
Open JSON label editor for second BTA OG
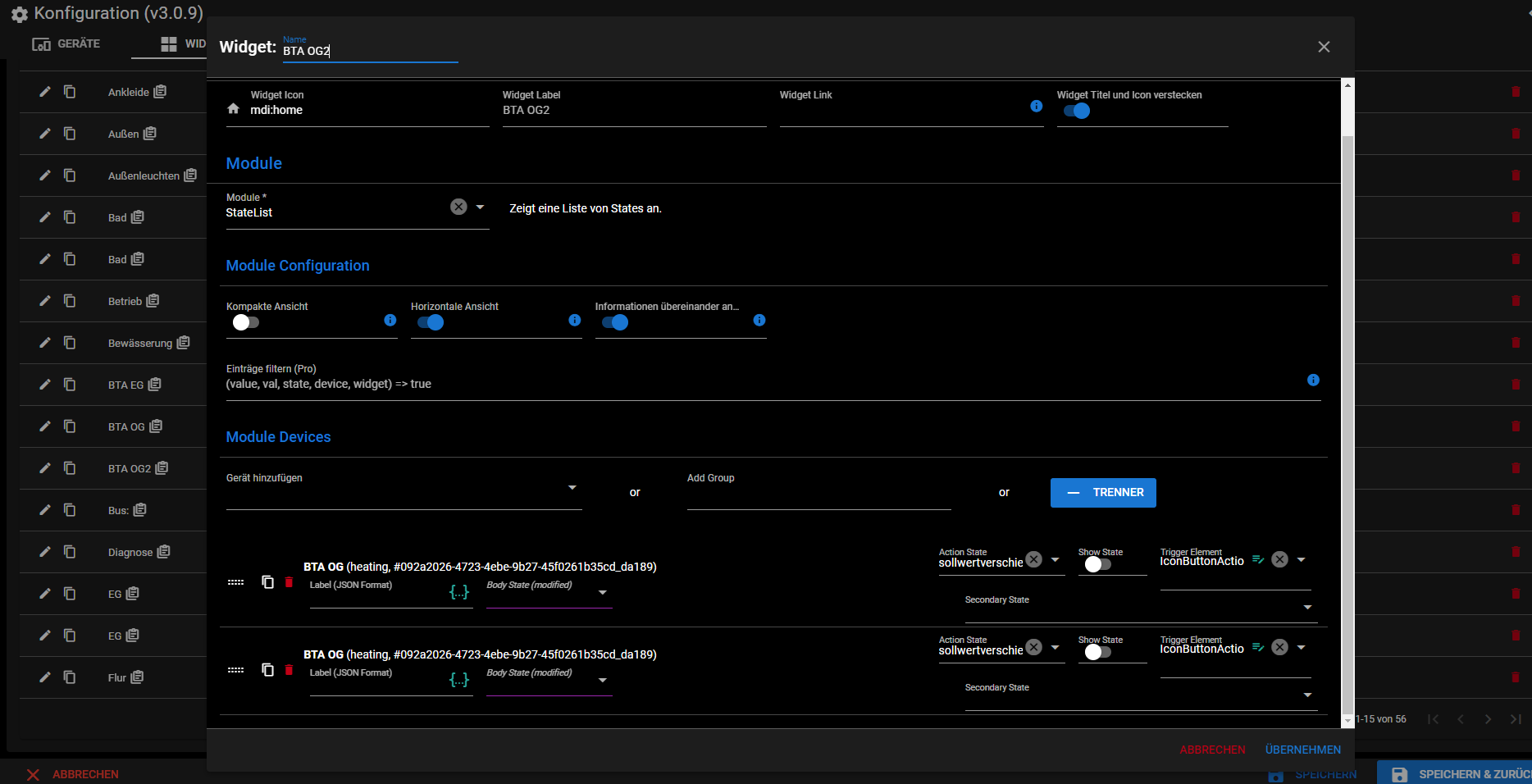pos(459,679)
